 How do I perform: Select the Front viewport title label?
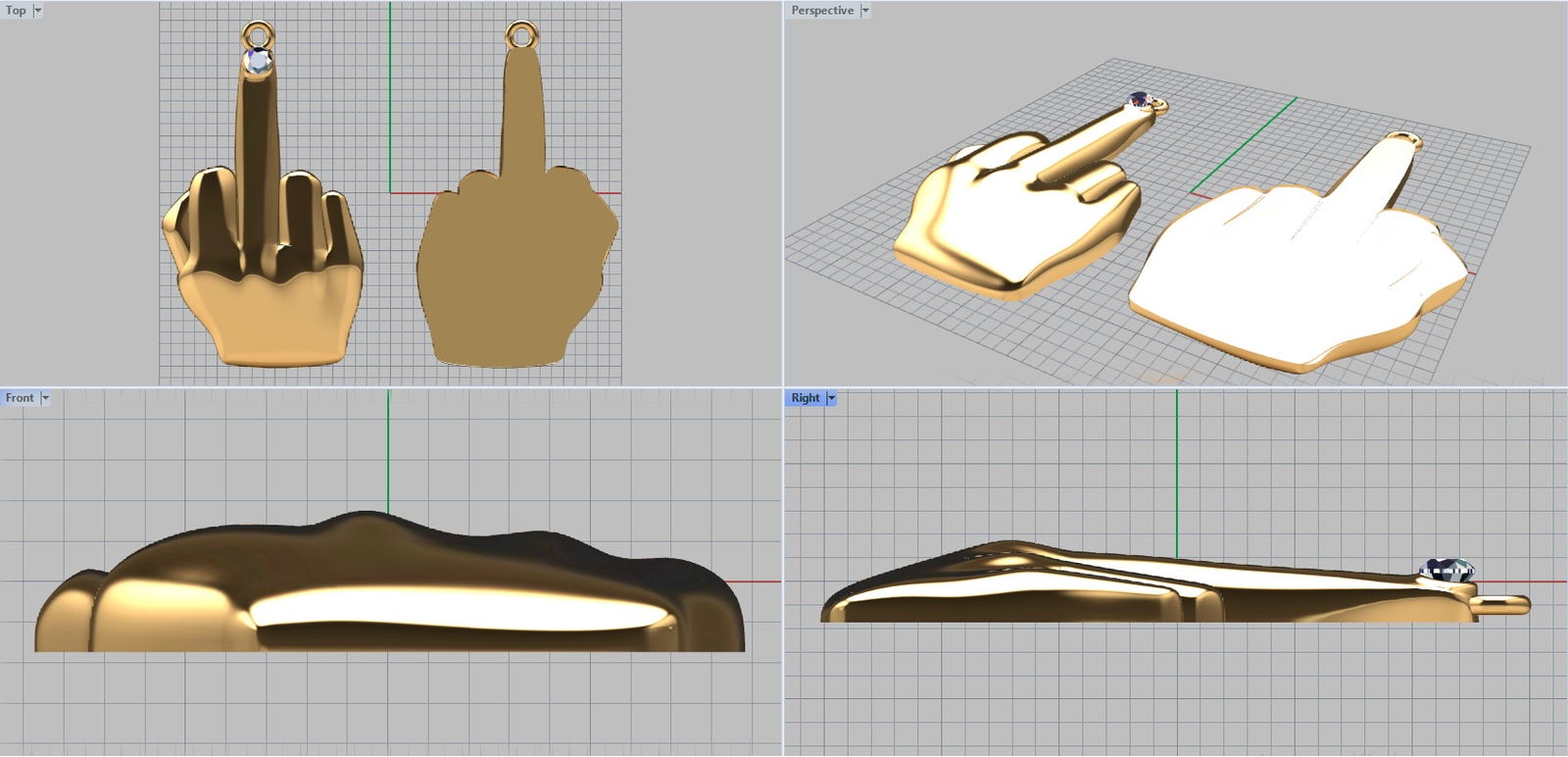click(20, 398)
